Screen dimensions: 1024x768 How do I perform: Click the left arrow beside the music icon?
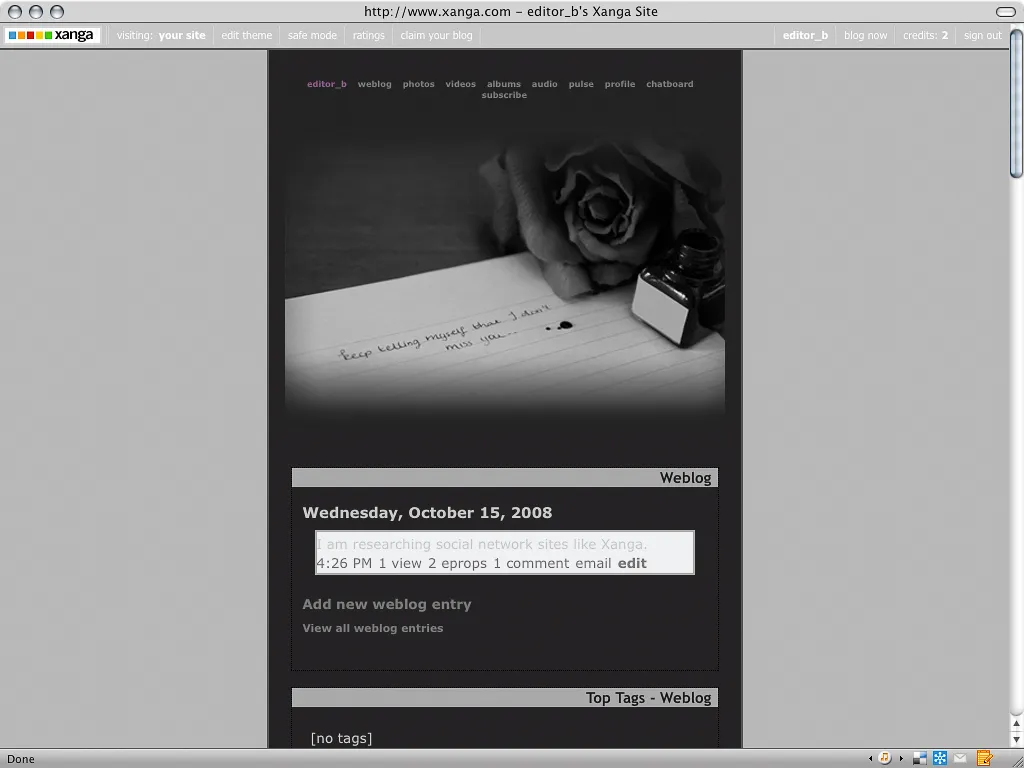(872, 759)
